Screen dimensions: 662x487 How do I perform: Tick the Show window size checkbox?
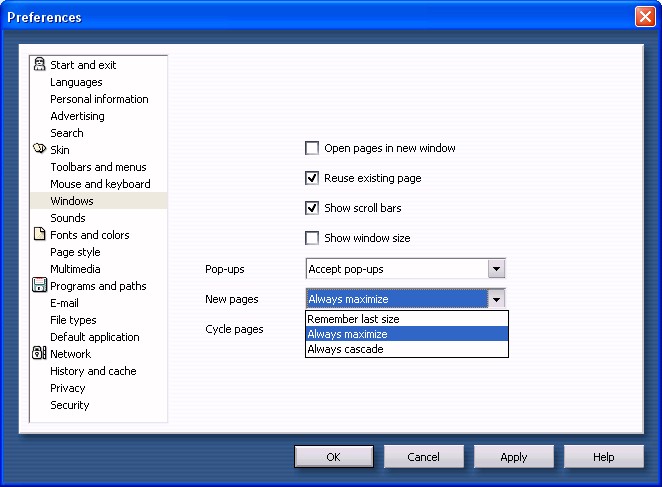tap(312, 238)
